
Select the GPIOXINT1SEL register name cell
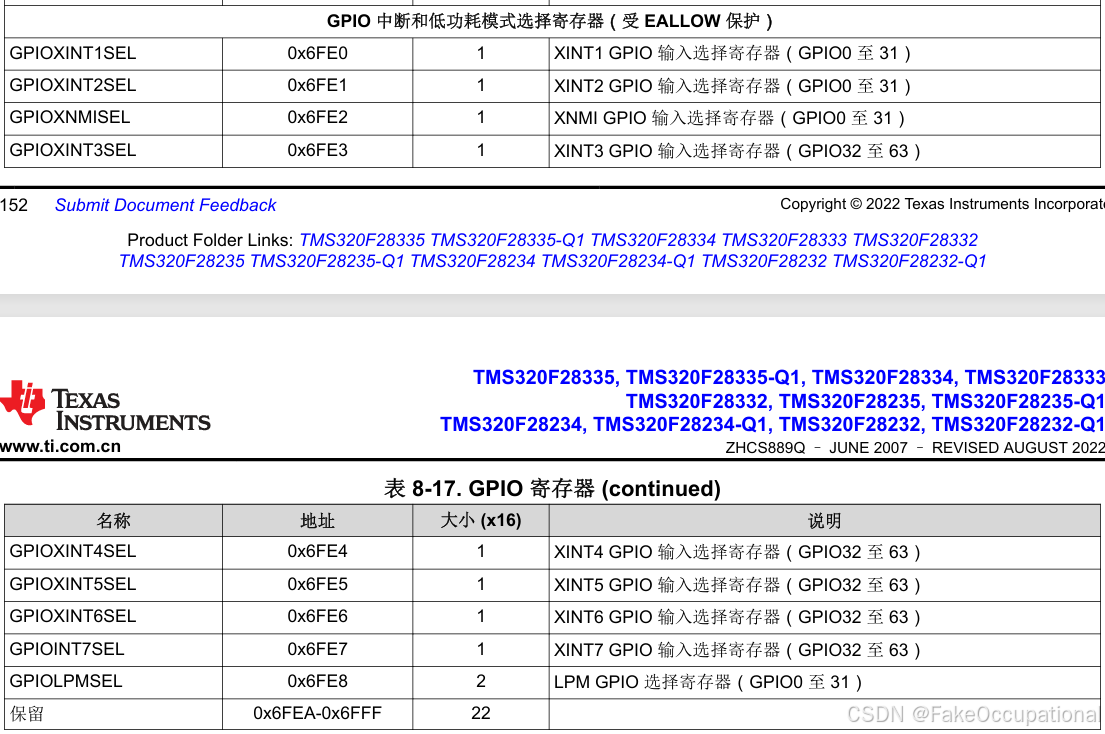[x=113, y=54]
